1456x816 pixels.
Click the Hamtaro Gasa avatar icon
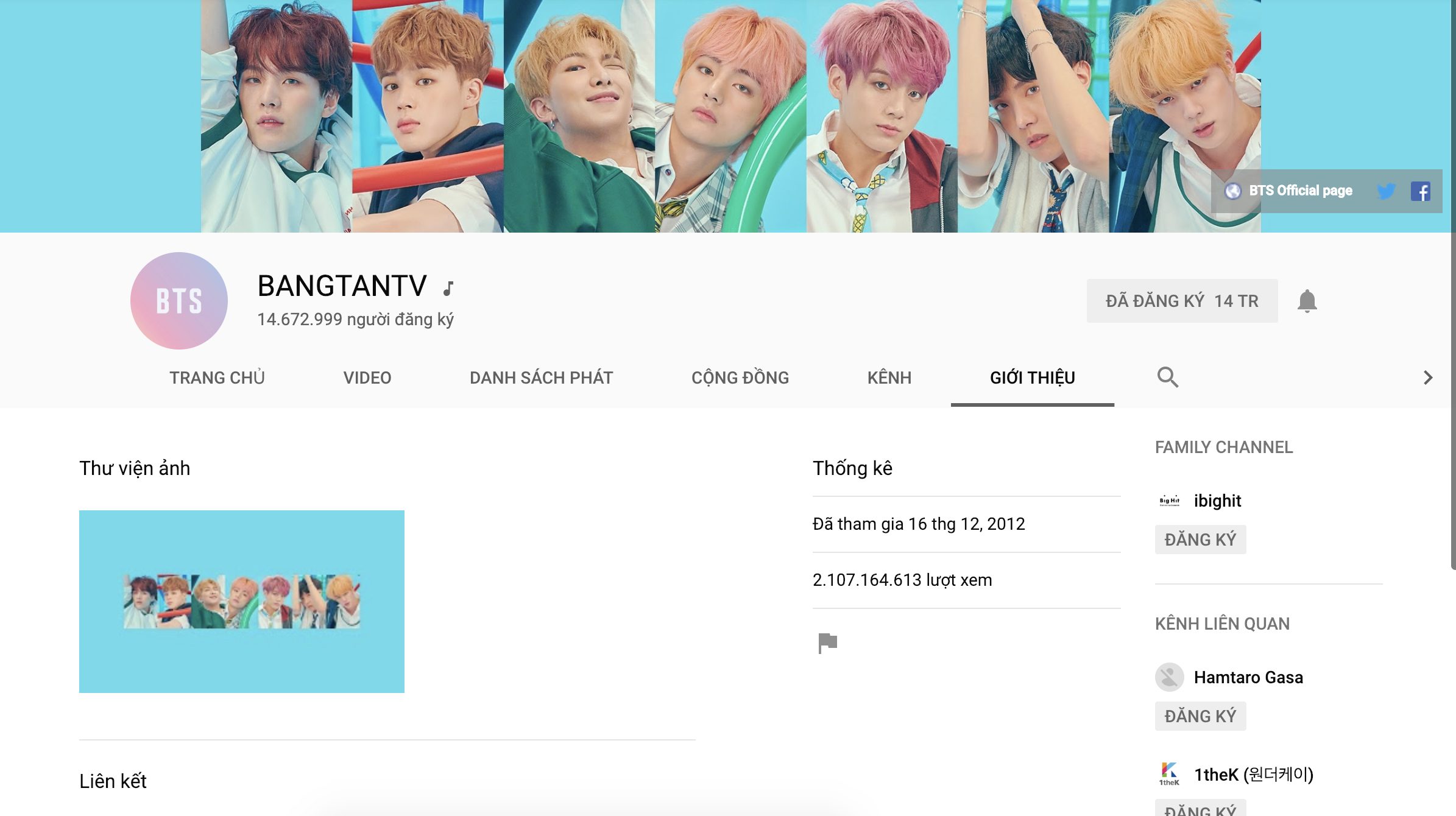pos(1169,677)
